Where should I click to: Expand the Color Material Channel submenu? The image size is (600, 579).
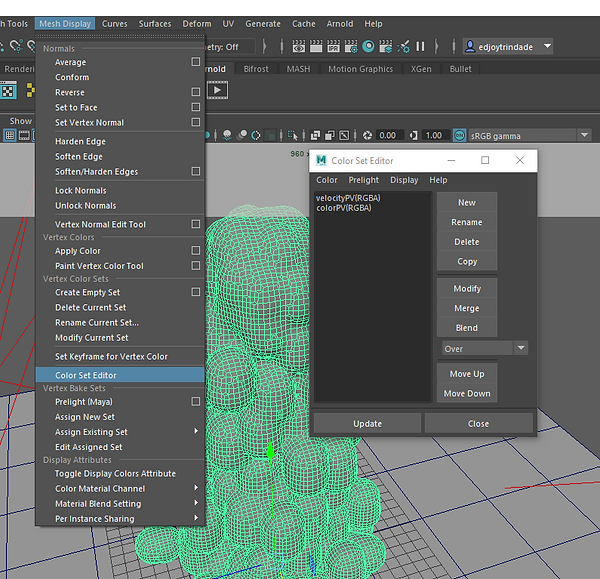point(196,488)
